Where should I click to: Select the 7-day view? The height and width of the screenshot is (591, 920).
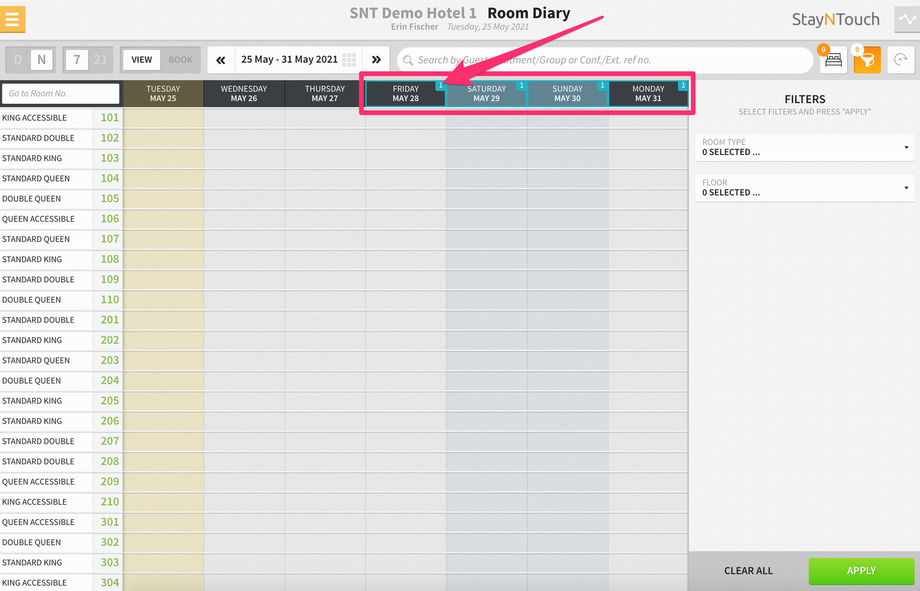point(77,60)
